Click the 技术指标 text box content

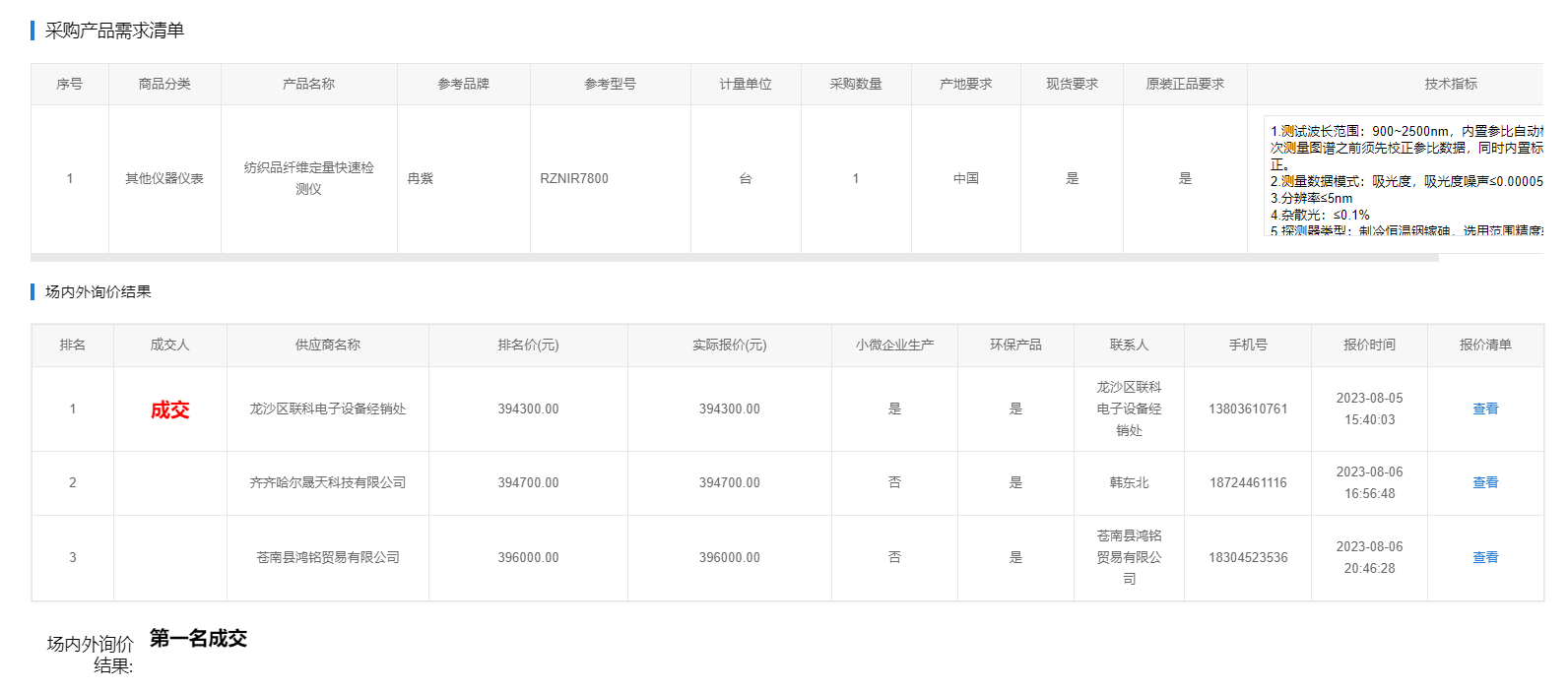click(x=1405, y=177)
